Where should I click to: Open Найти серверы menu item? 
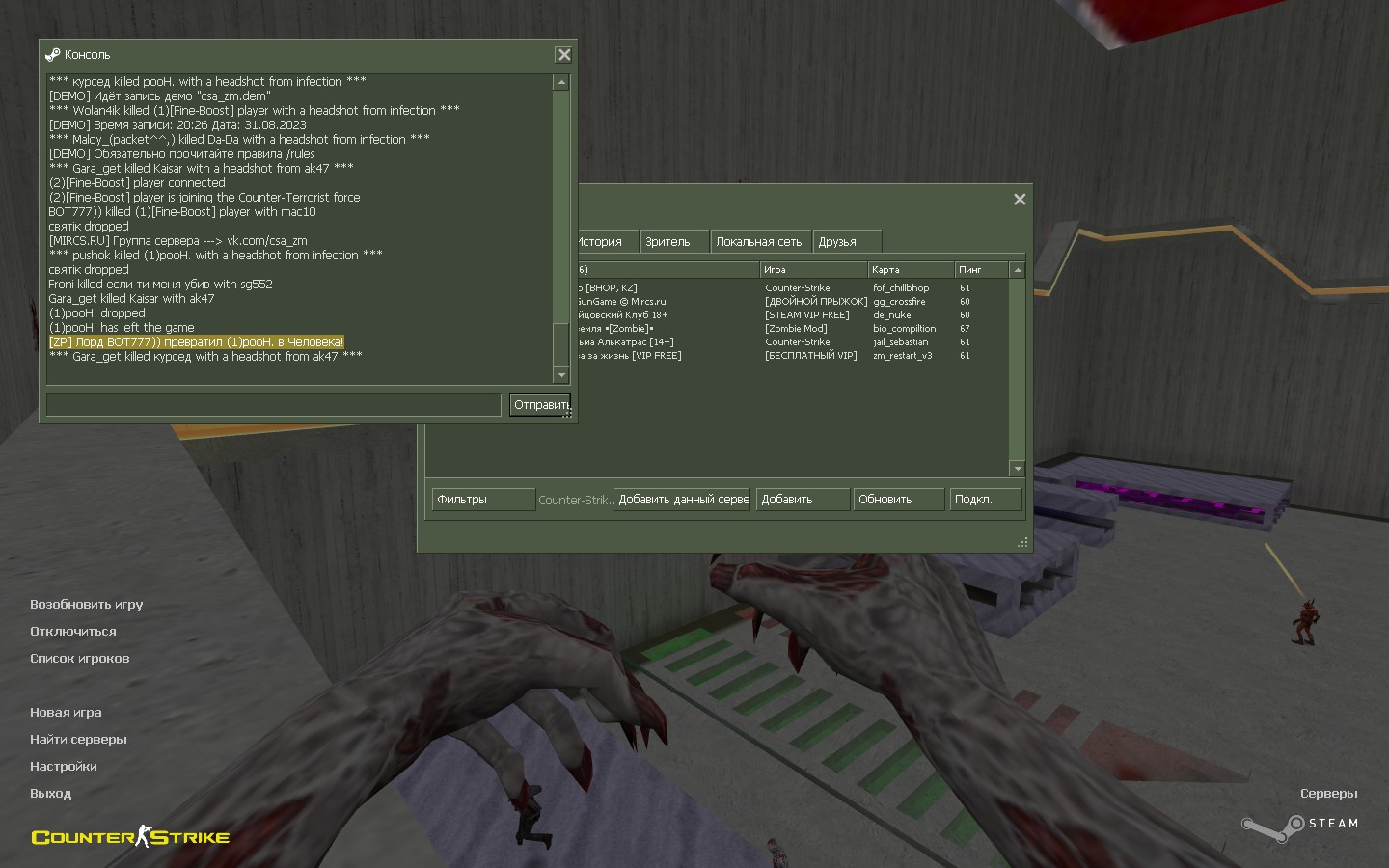(x=78, y=740)
